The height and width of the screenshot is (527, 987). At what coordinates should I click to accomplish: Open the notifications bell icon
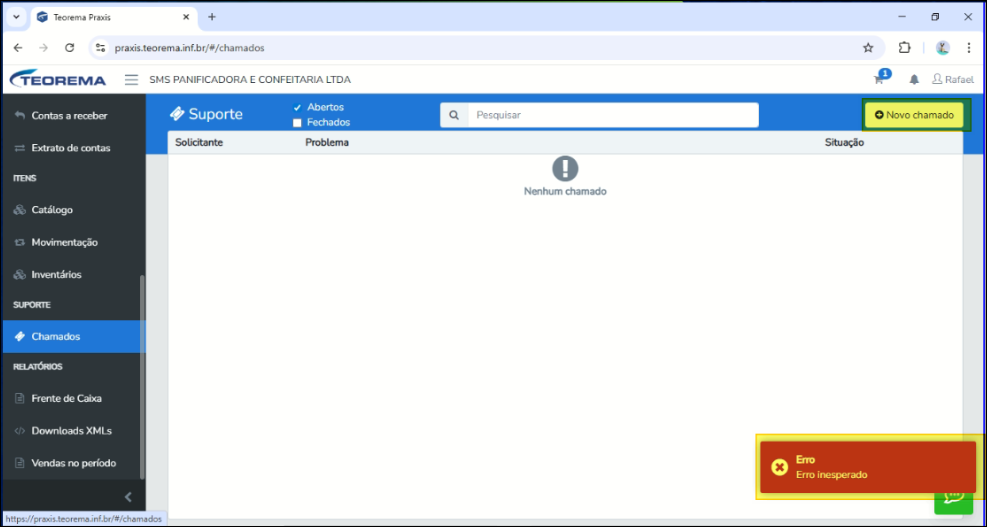[913, 80]
